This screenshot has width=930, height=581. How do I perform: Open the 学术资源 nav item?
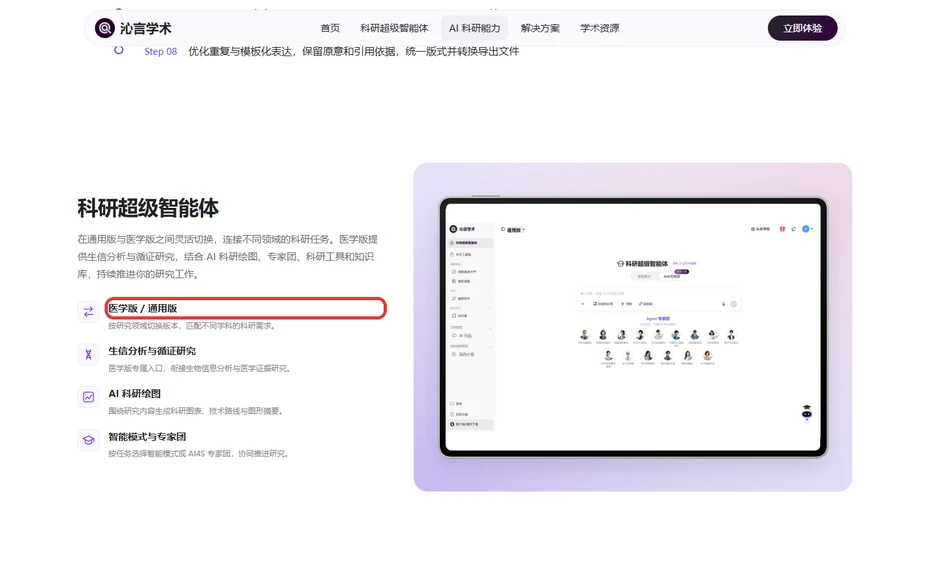599,28
